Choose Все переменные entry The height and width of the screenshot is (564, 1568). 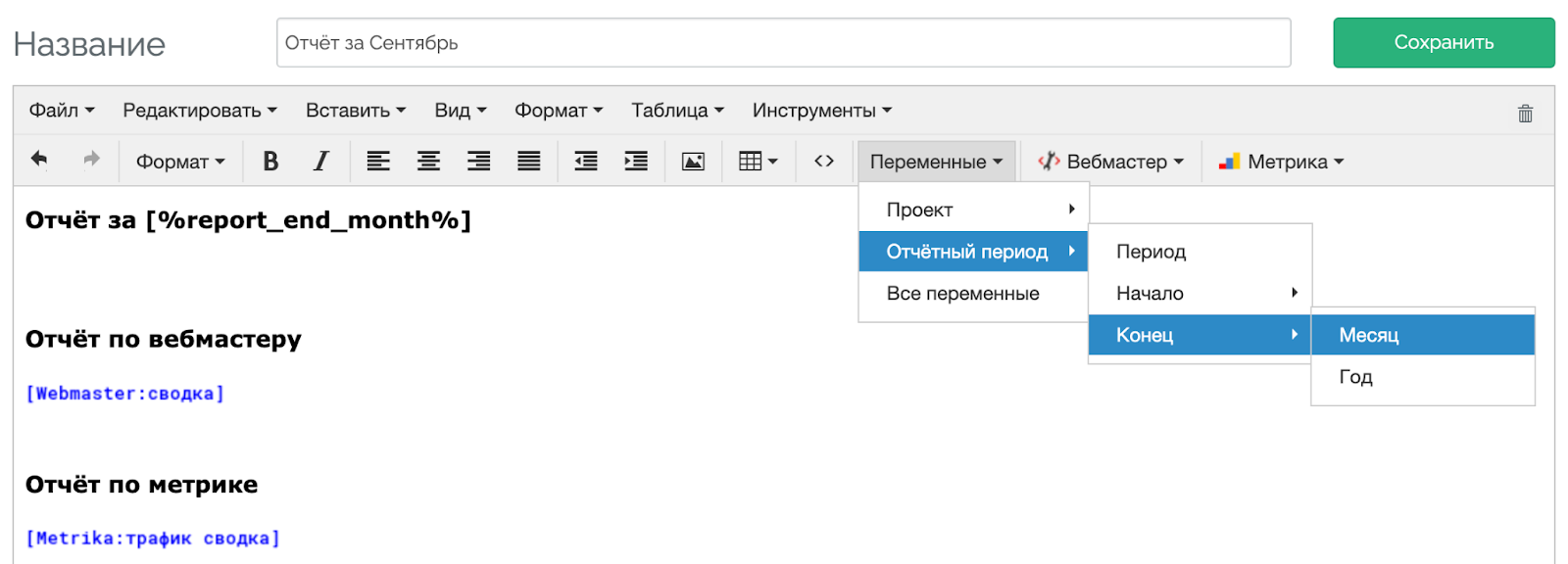973,294
